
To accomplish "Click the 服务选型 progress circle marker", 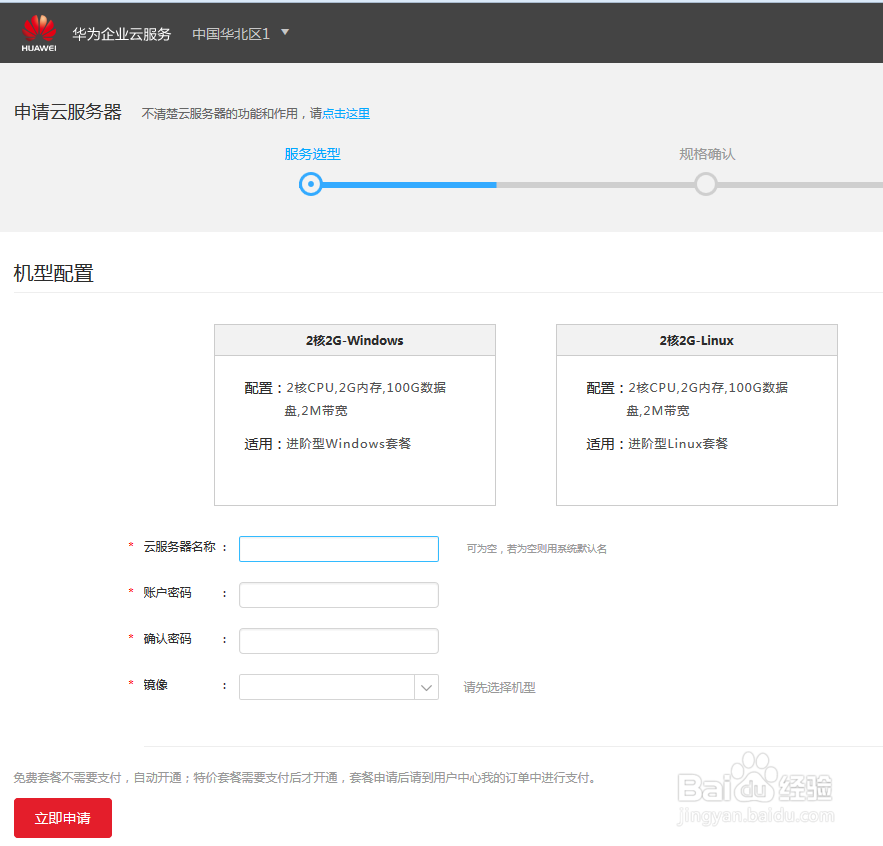I will (311, 184).
